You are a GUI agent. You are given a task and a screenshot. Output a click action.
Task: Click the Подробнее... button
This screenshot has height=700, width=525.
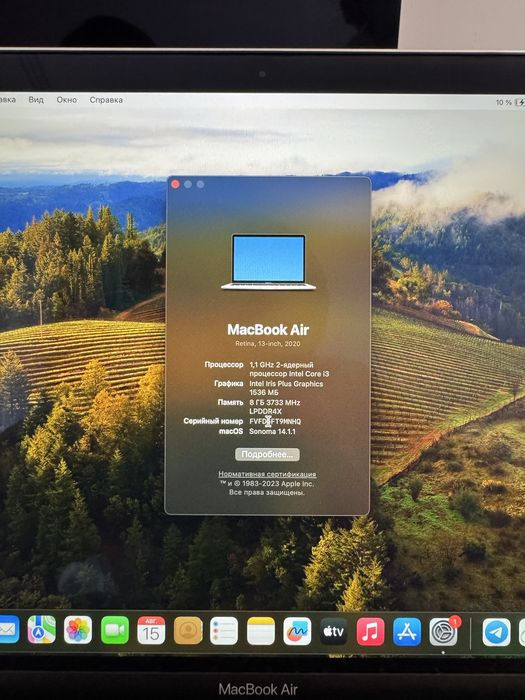point(267,454)
